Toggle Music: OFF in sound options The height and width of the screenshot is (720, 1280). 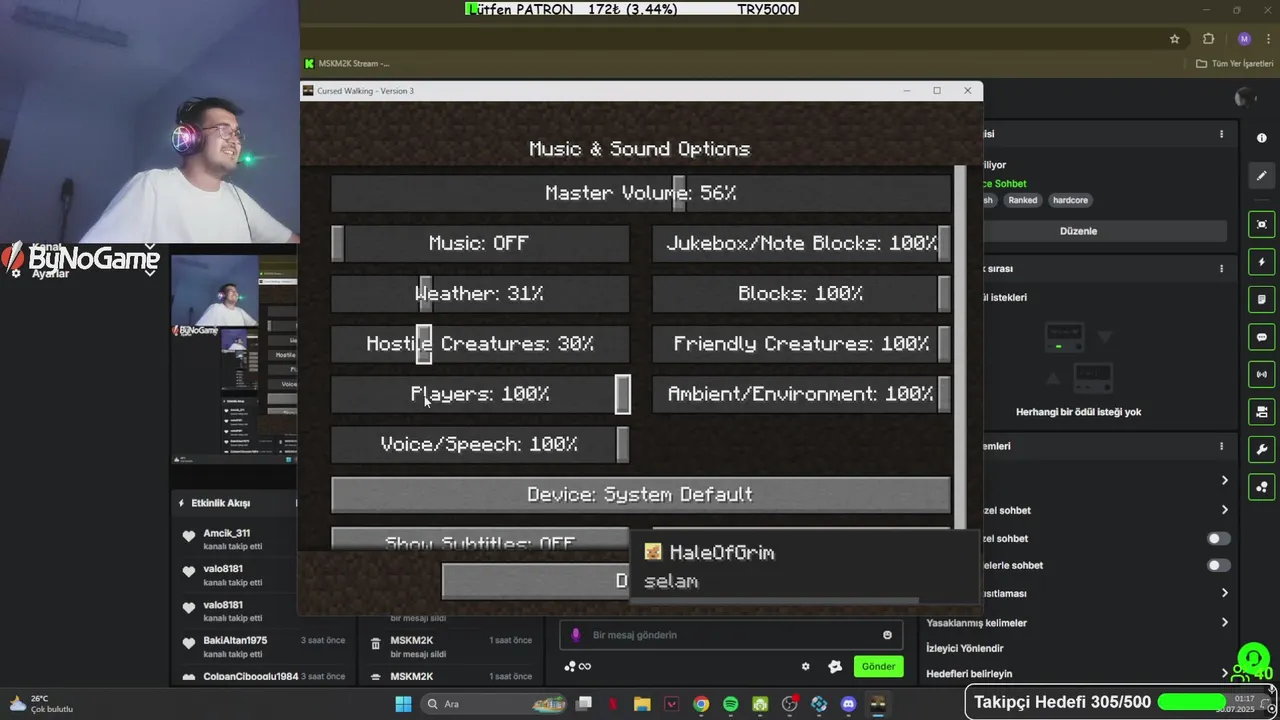point(480,243)
